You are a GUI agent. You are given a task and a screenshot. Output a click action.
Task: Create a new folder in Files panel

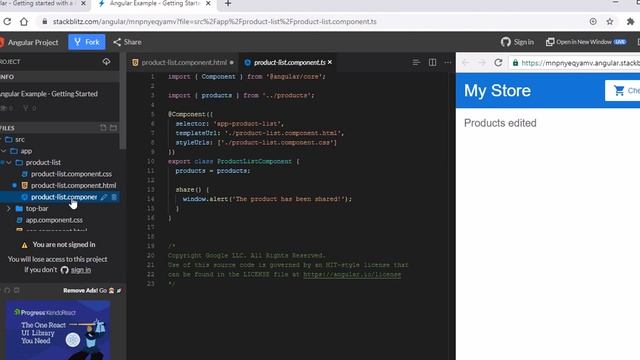[x=113, y=128]
